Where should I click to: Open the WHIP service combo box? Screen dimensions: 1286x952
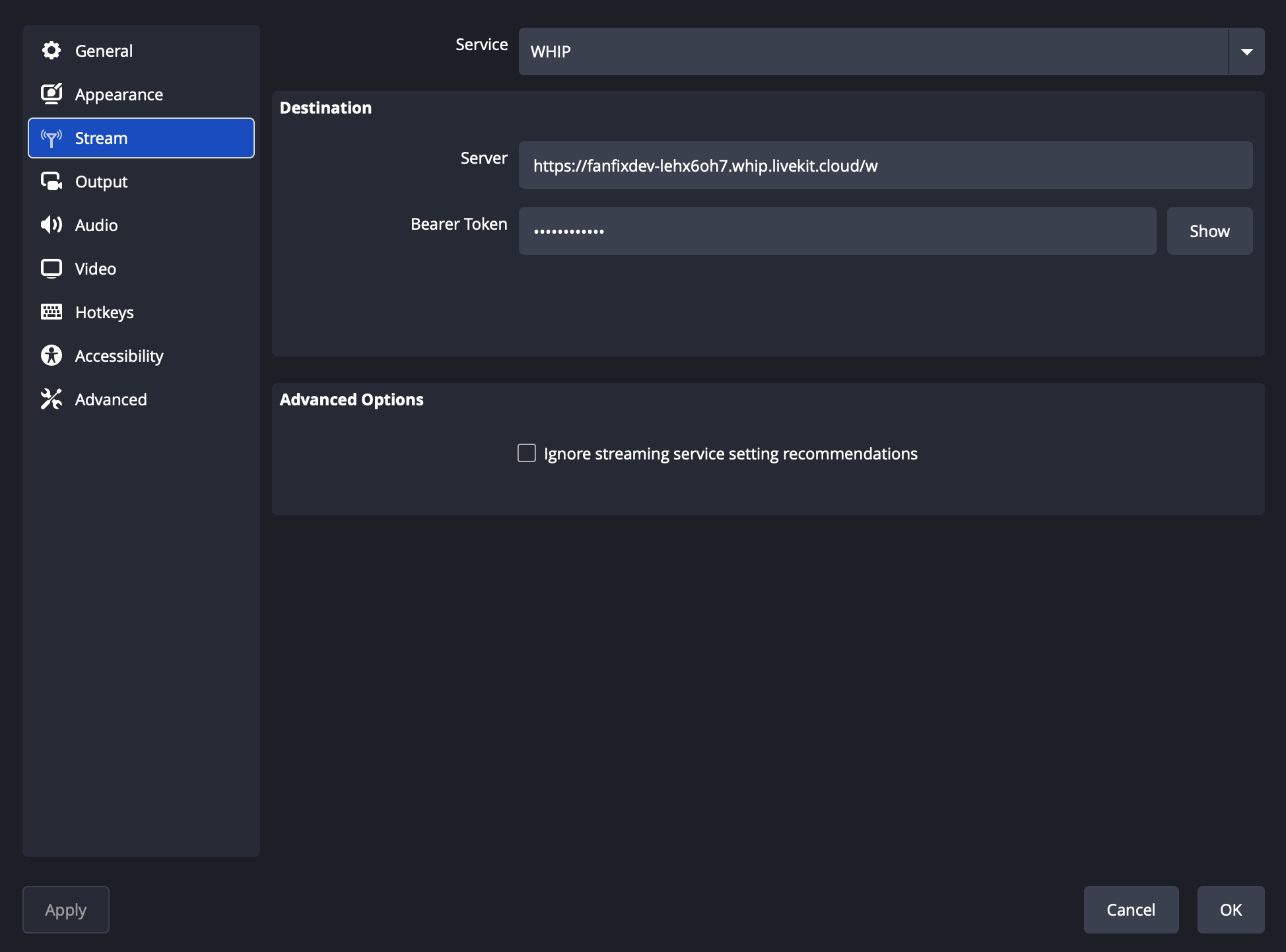871,51
